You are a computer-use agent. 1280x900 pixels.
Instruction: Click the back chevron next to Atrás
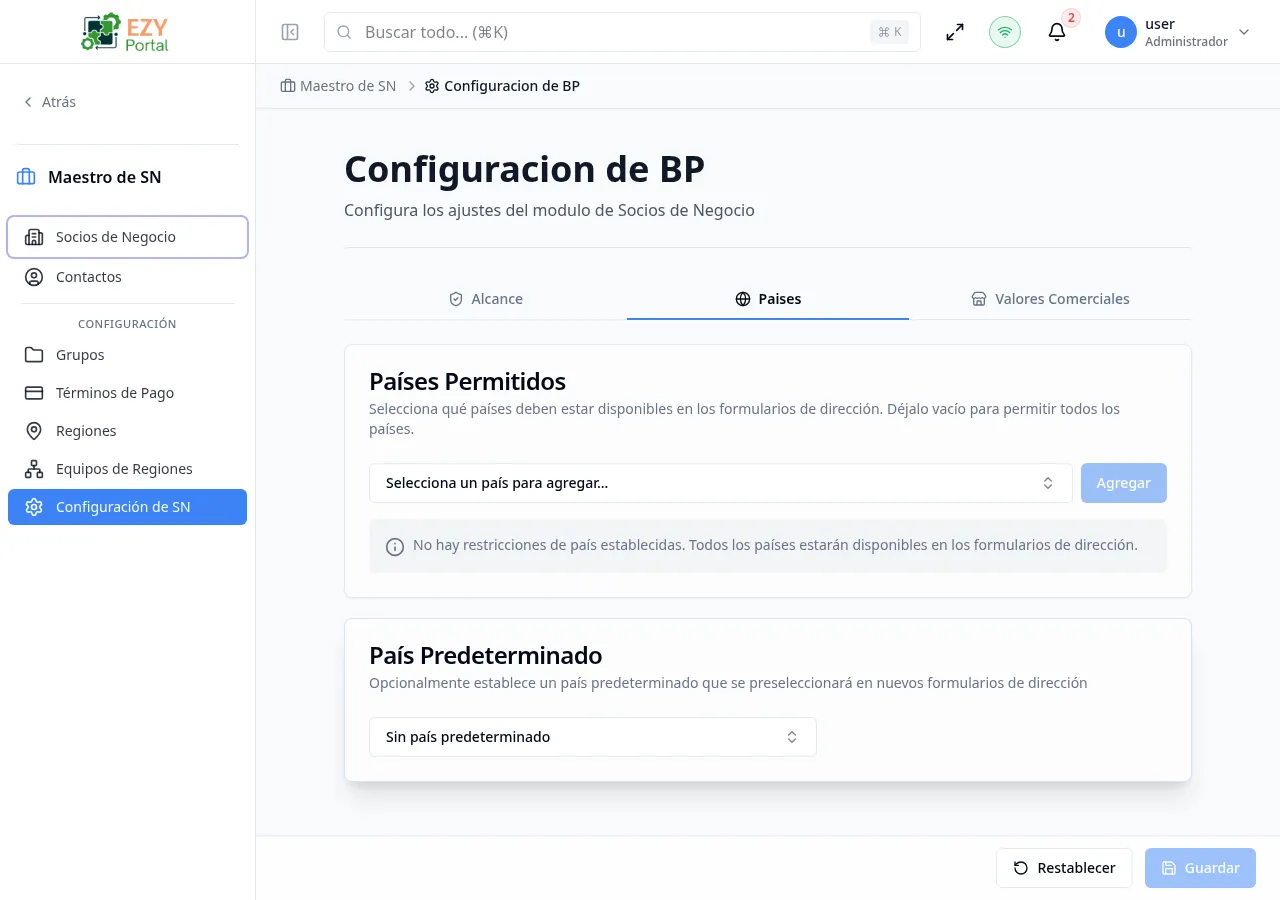click(28, 102)
